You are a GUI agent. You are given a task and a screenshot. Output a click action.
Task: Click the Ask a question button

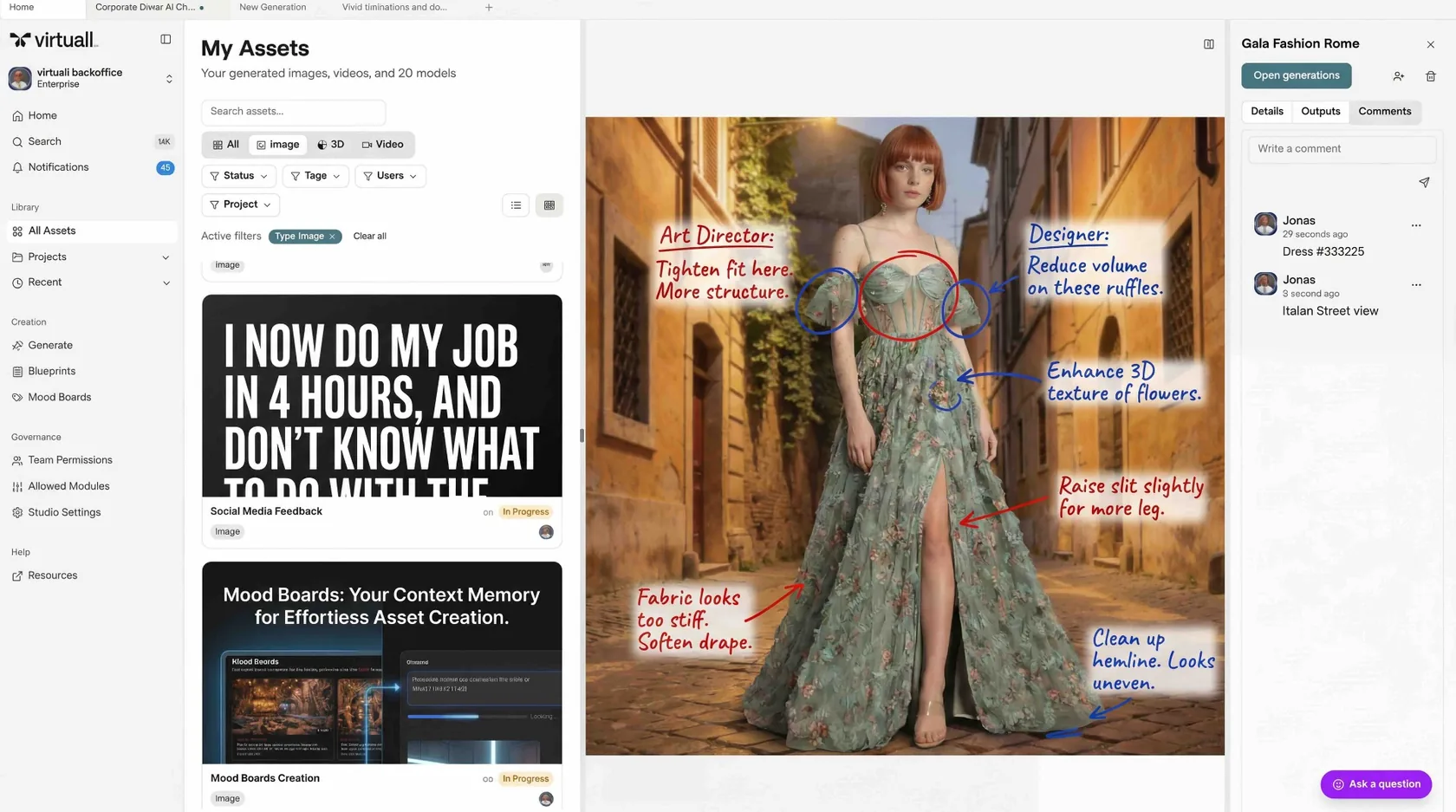(1375, 784)
